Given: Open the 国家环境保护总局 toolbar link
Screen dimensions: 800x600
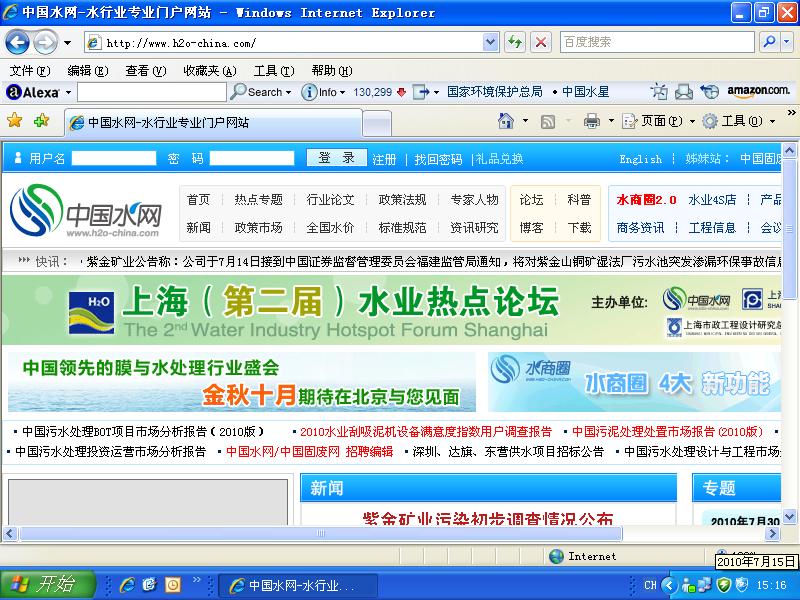Looking at the screenshot, I should pos(494,92).
